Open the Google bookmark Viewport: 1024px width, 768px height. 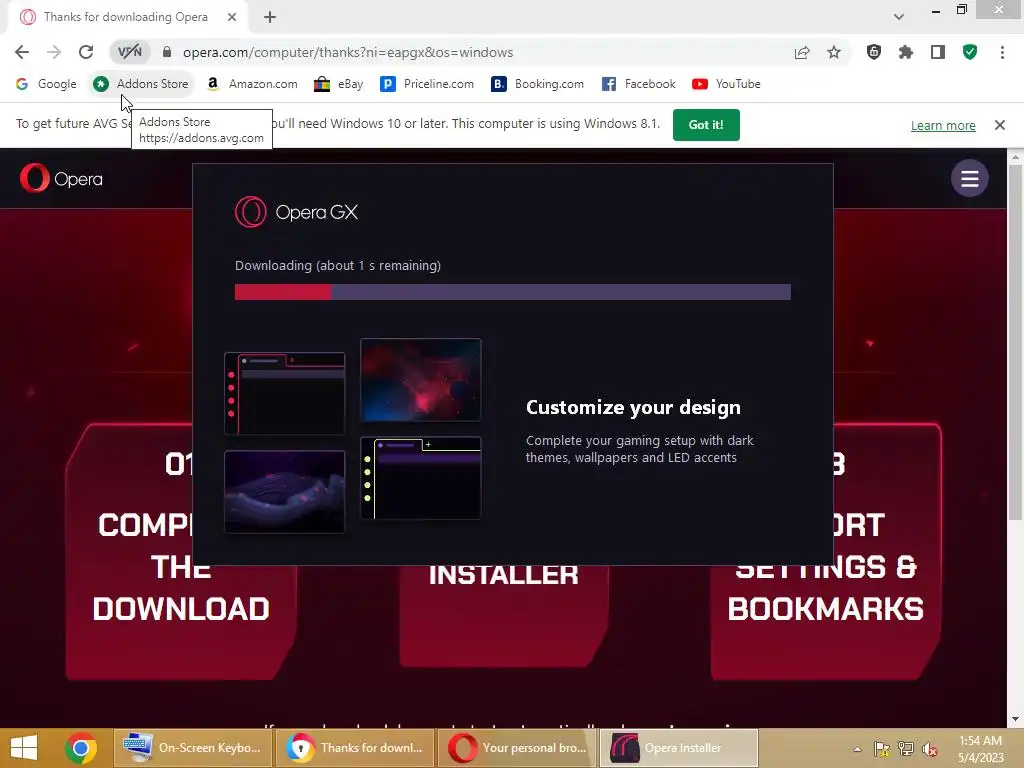pyautogui.click(x=46, y=84)
